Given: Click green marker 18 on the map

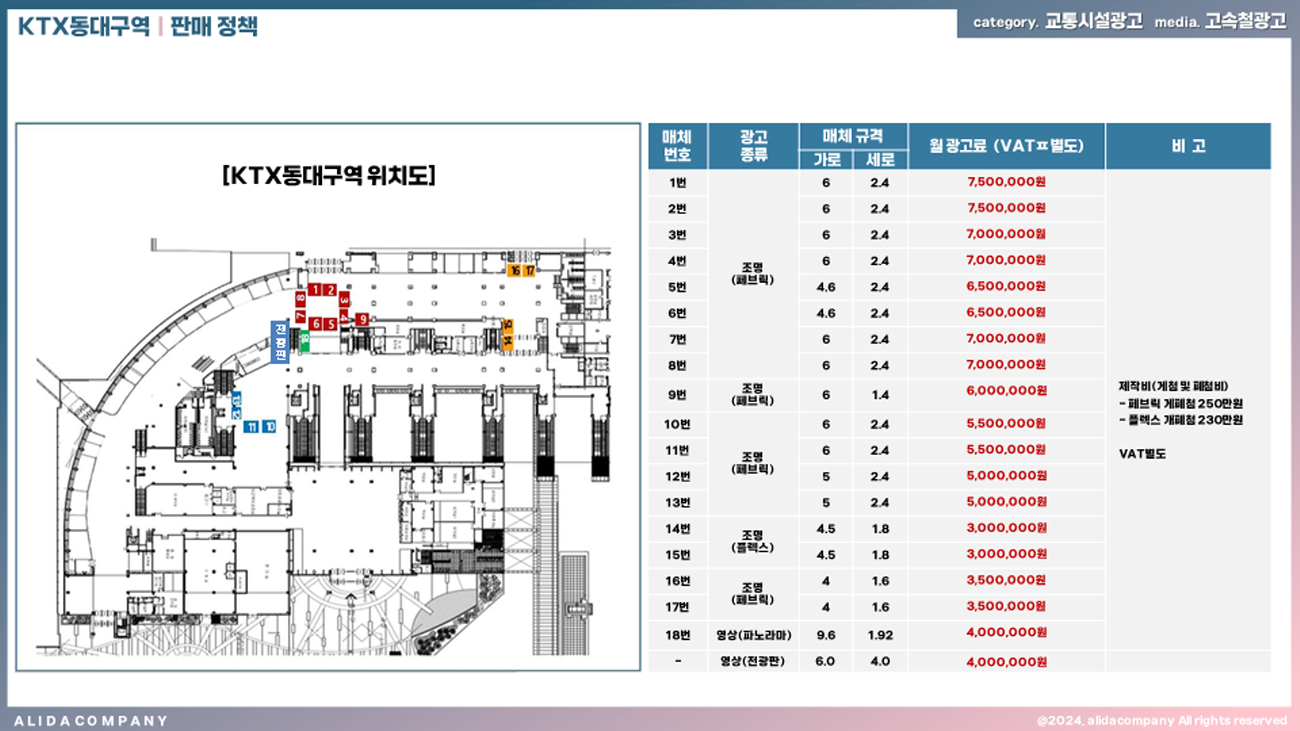Looking at the screenshot, I should pyautogui.click(x=304, y=341).
